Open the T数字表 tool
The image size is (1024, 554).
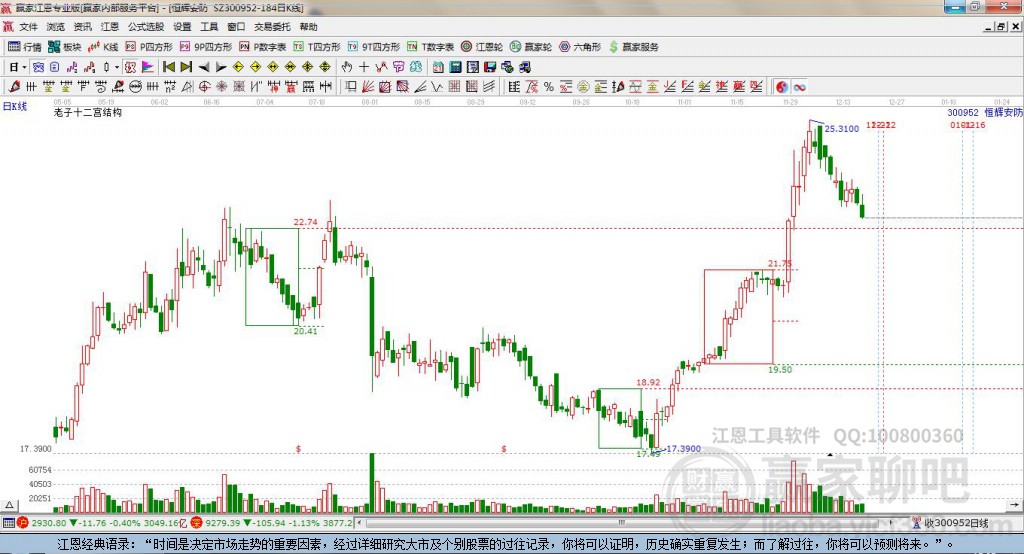click(x=430, y=47)
